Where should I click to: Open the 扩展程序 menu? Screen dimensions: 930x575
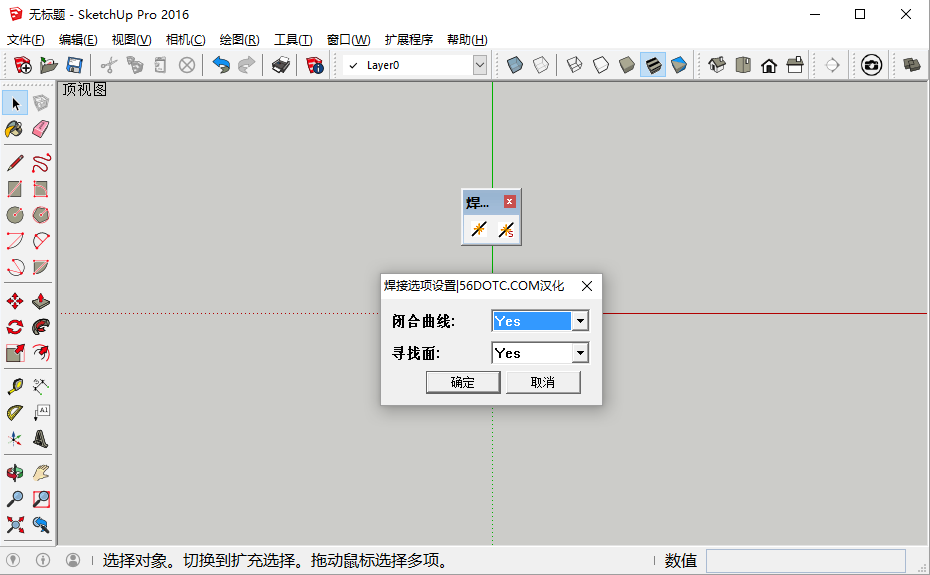408,40
